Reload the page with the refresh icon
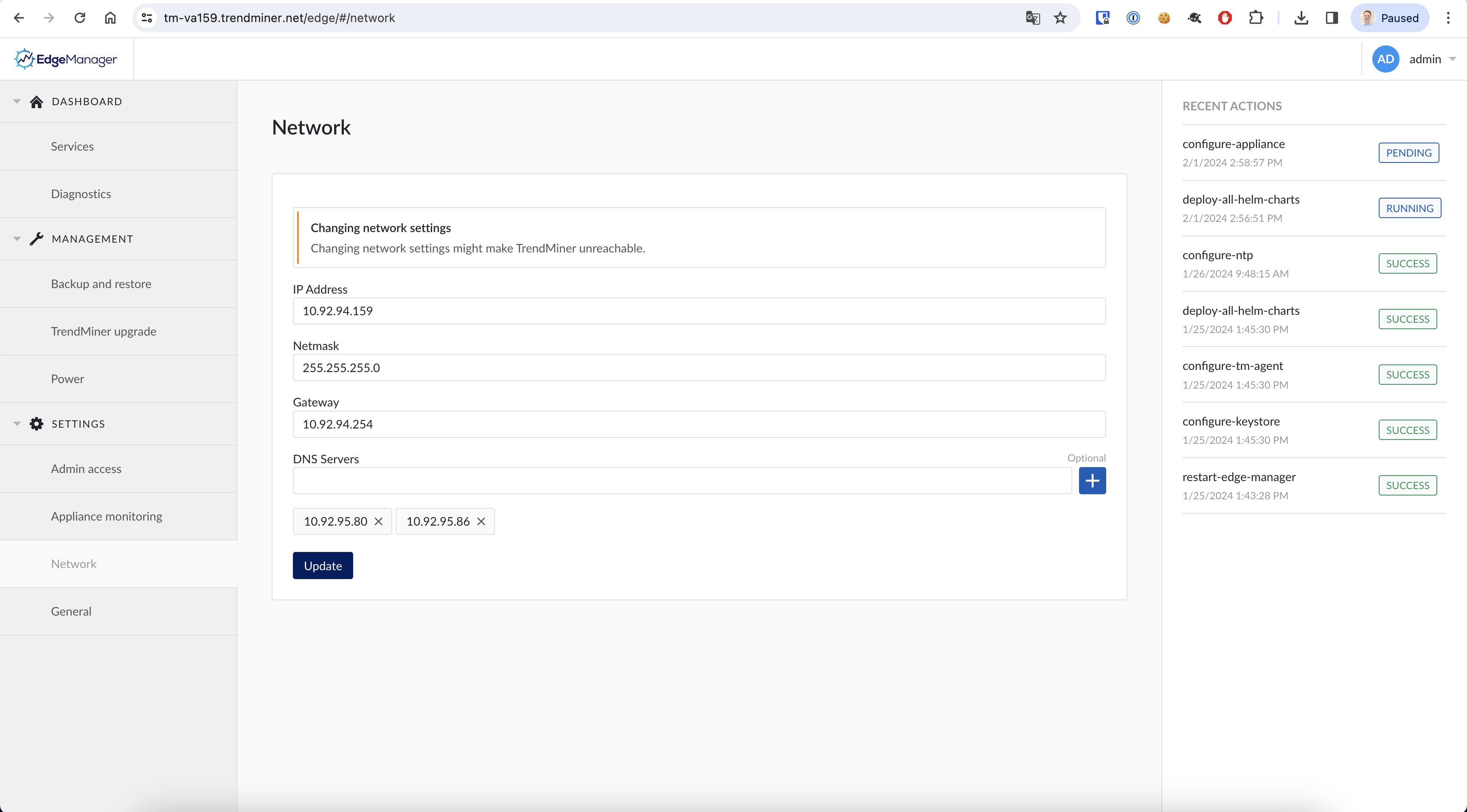1467x812 pixels. [80, 18]
